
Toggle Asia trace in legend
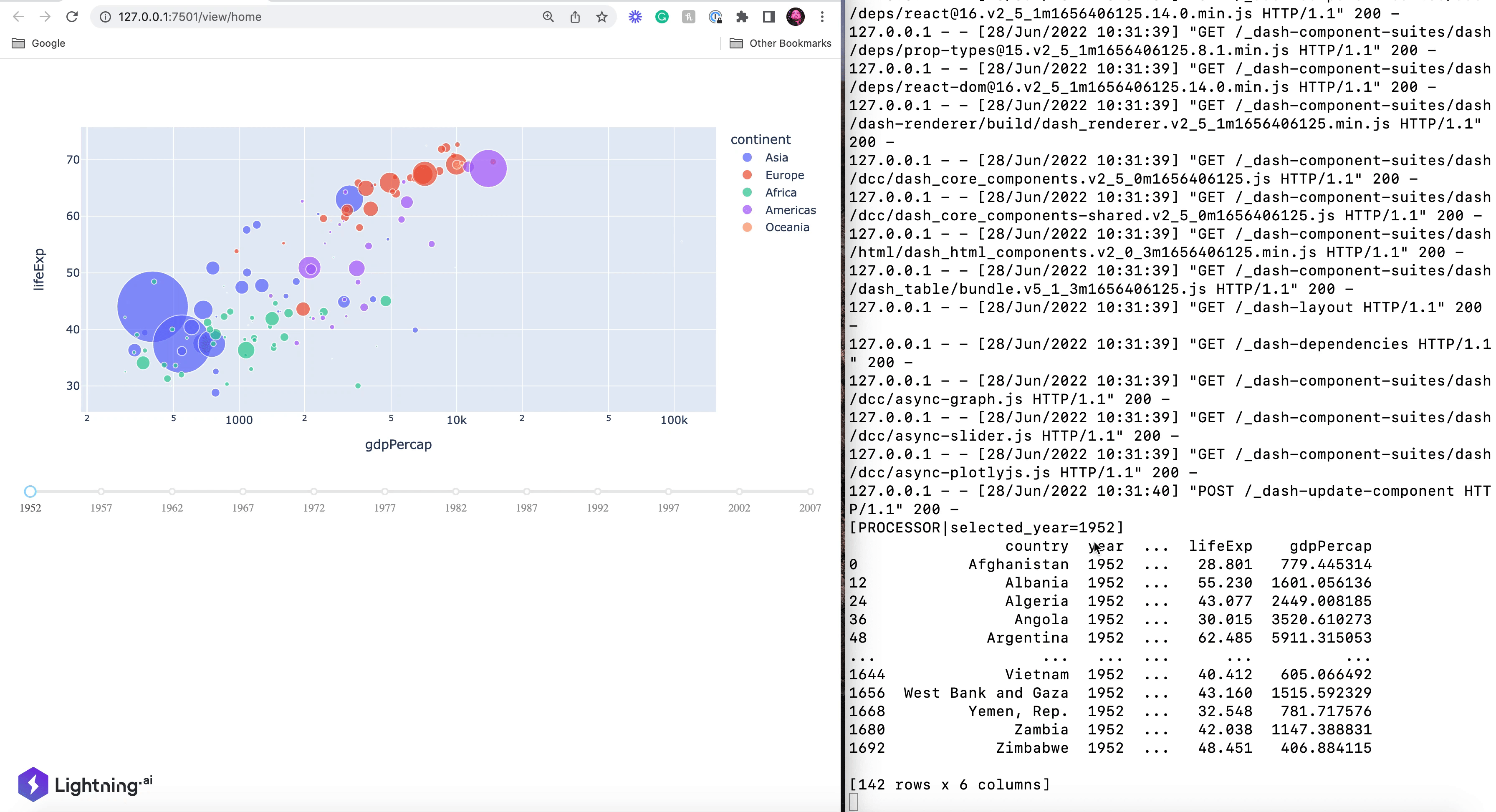(x=776, y=157)
